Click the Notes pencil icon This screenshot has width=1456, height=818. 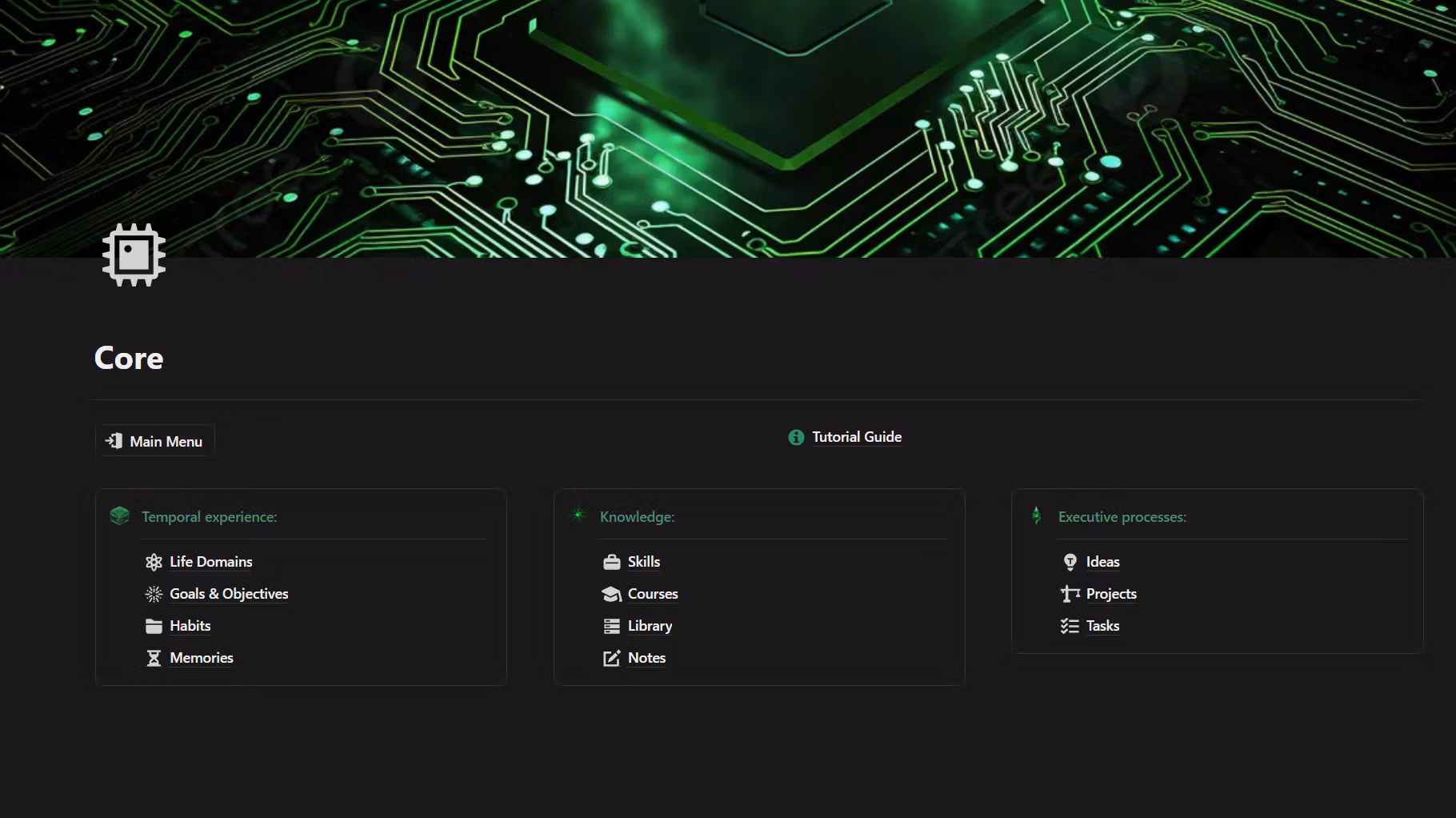(611, 658)
